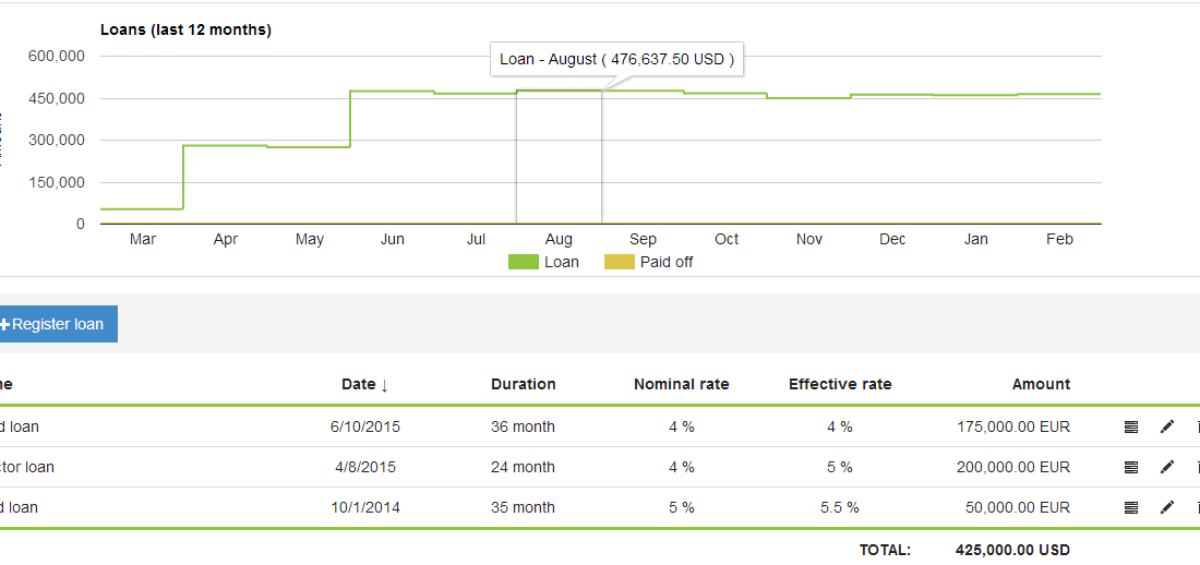Viewport: 1200px width, 565px height.
Task: Open details list icon for 175,000.00 EUR loan
Action: [1131, 427]
